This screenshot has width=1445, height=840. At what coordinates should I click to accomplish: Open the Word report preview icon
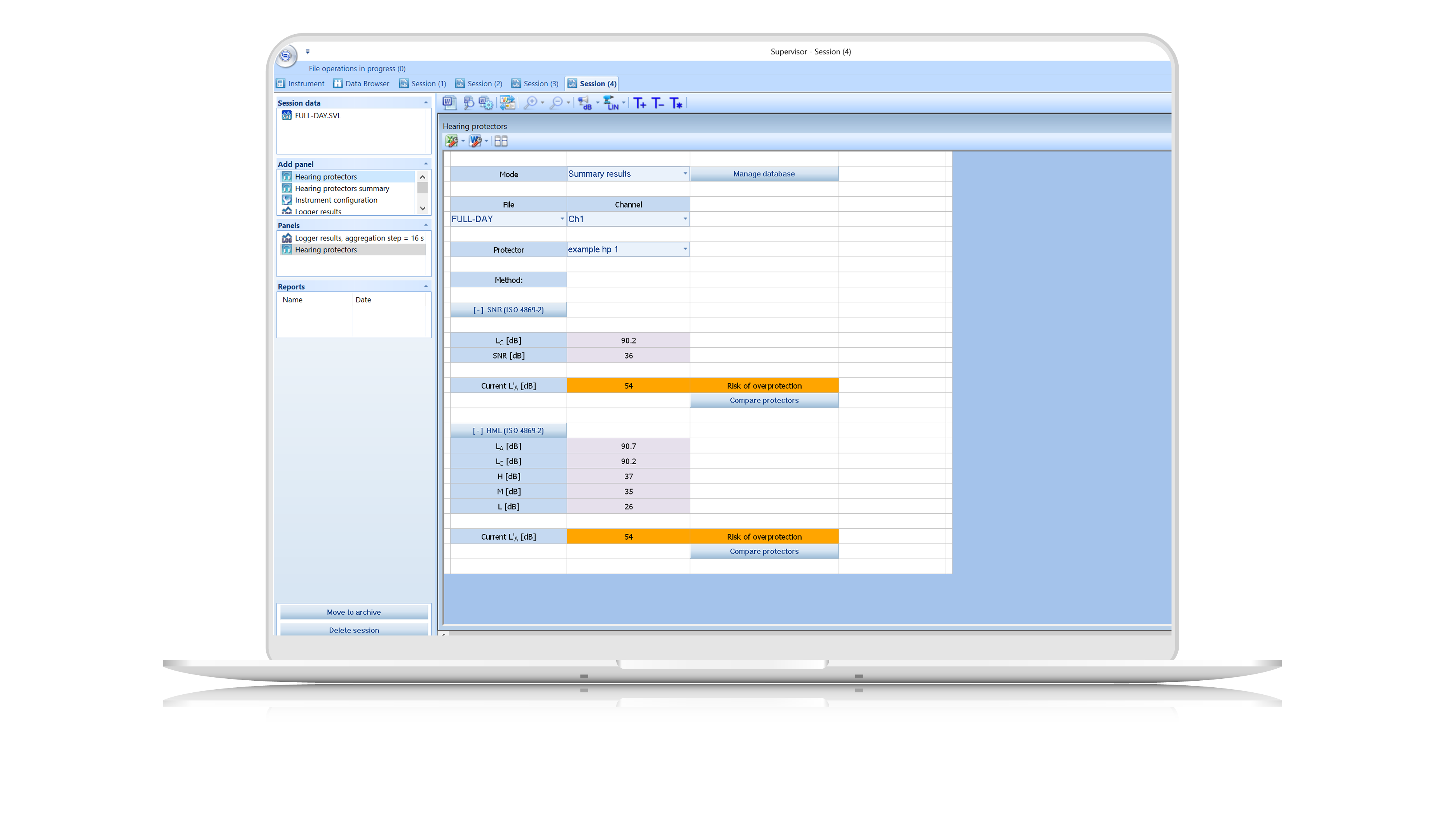pyautogui.click(x=468, y=103)
